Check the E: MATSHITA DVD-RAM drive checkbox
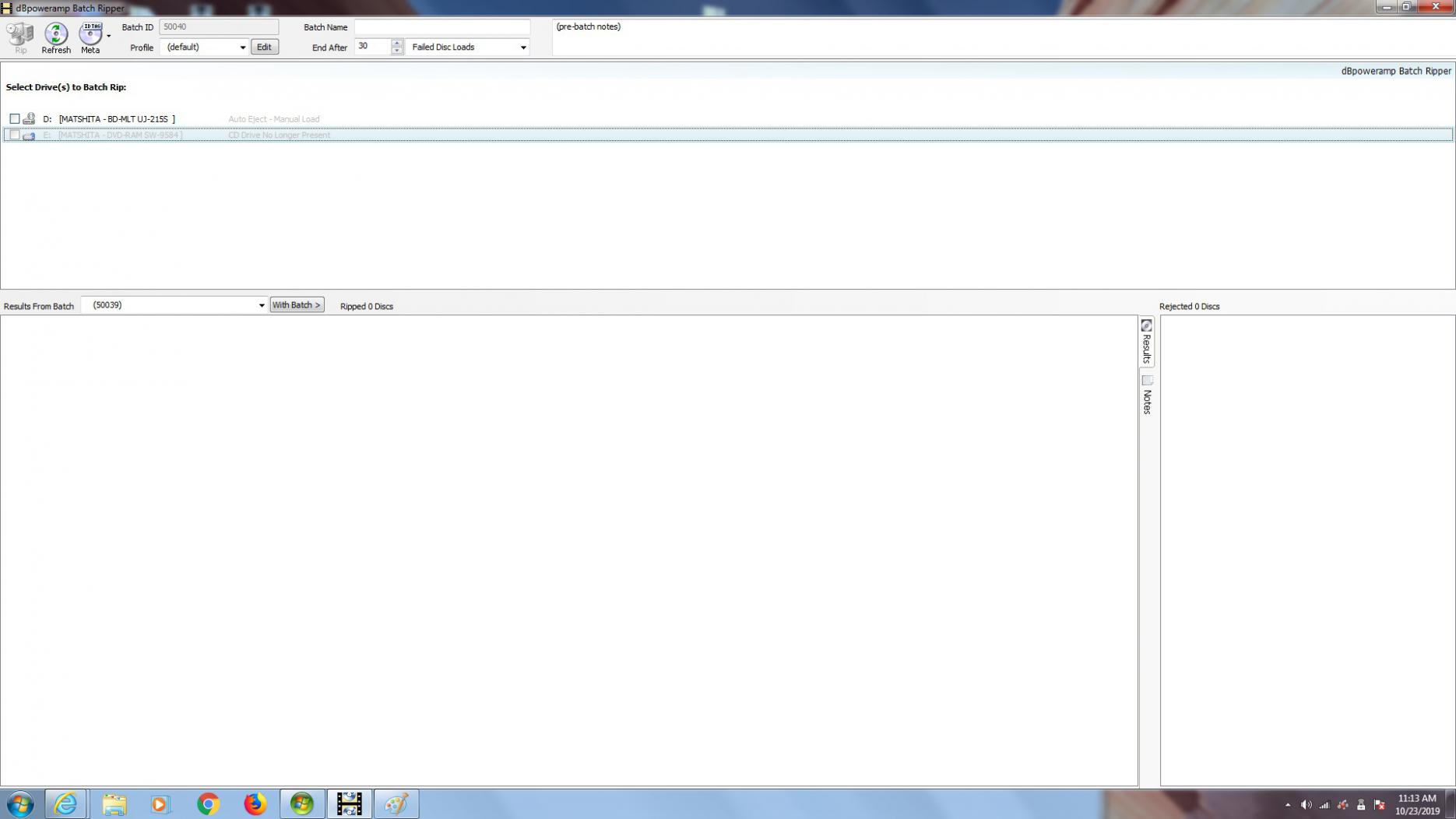Image resolution: width=1456 pixels, height=819 pixels. (15, 135)
